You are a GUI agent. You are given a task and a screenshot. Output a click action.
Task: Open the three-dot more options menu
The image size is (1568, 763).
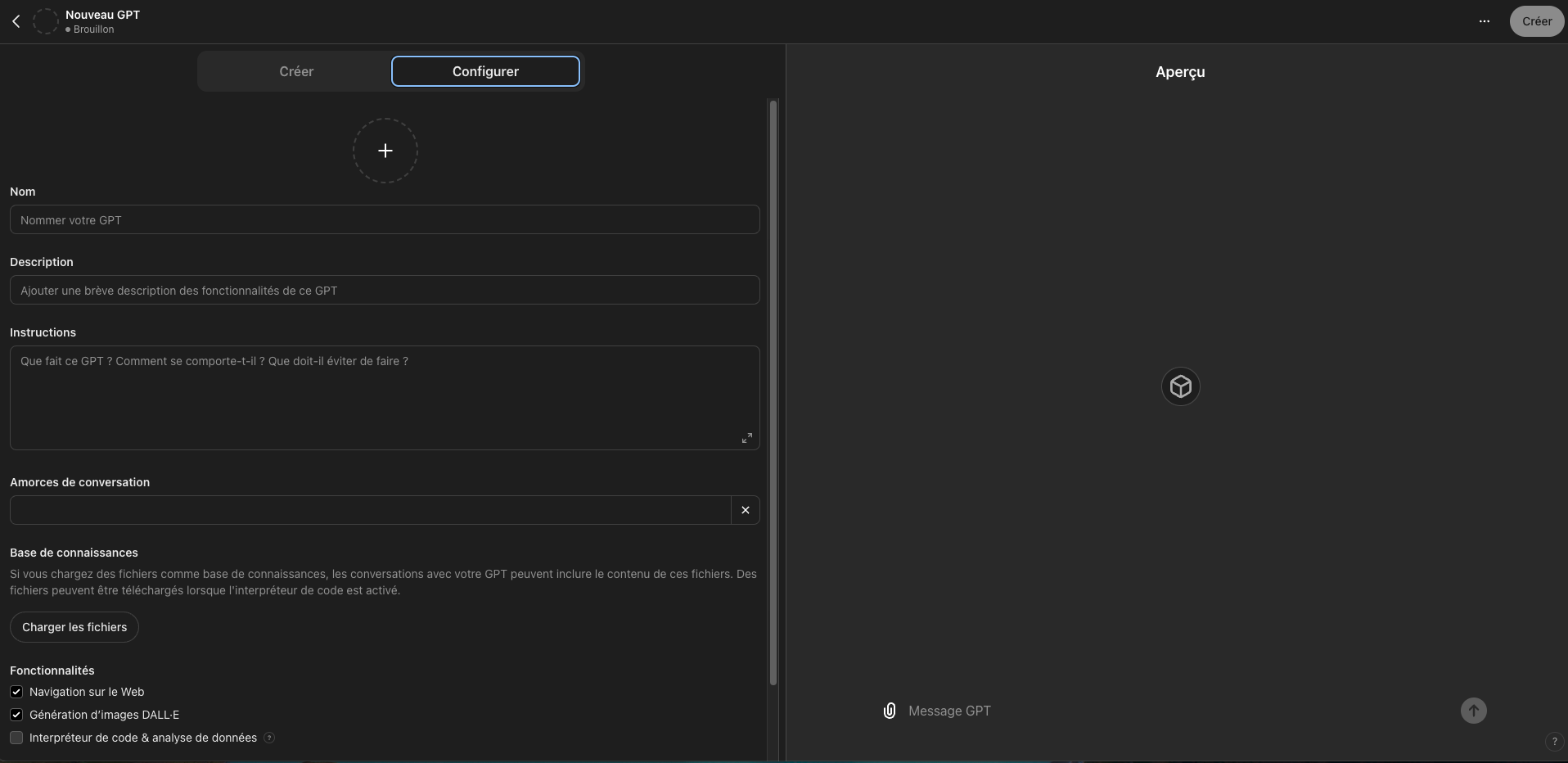[1485, 21]
